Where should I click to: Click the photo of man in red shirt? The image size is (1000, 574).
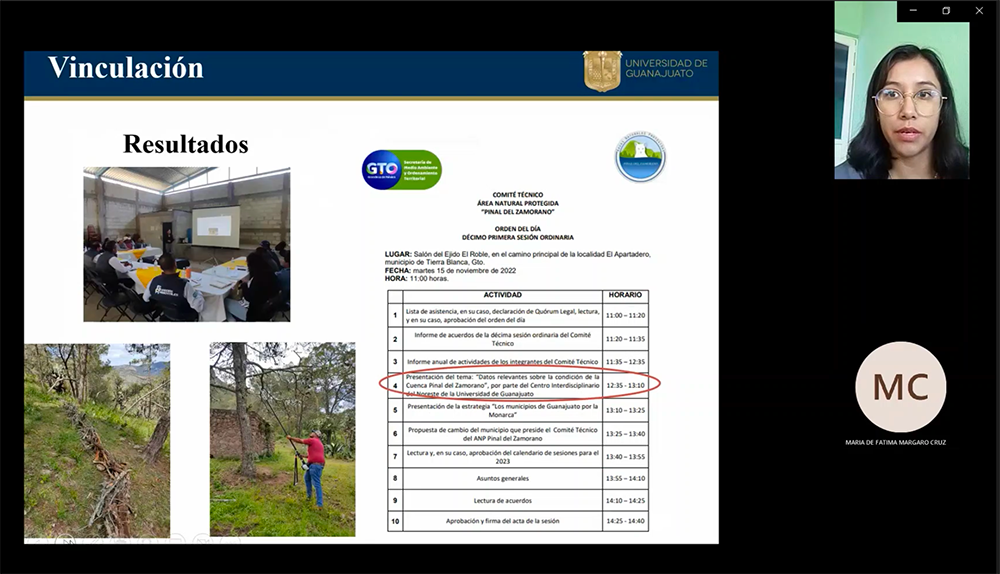[282, 440]
